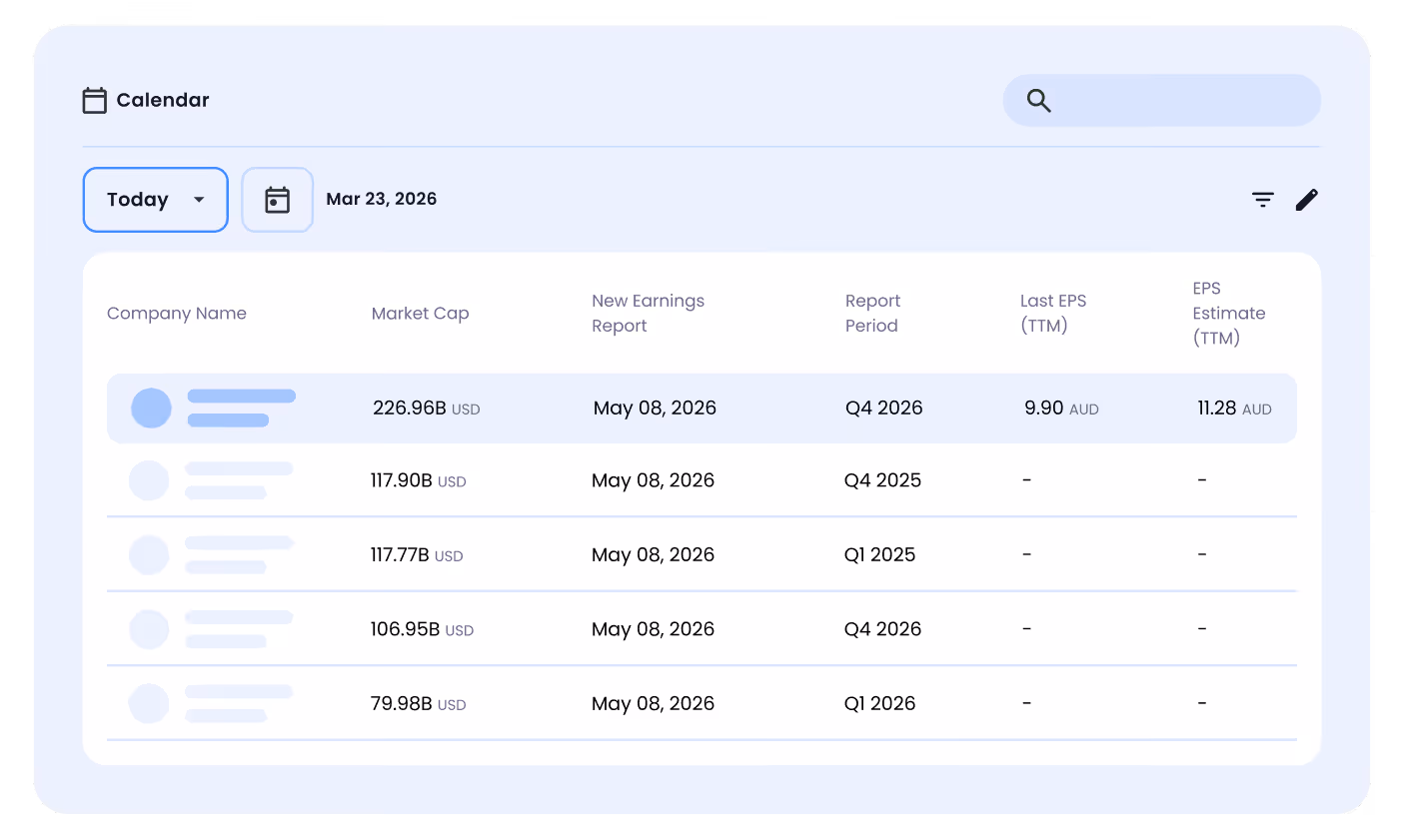Click the Q1 2025 report period
1404x840 pixels.
click(x=879, y=554)
